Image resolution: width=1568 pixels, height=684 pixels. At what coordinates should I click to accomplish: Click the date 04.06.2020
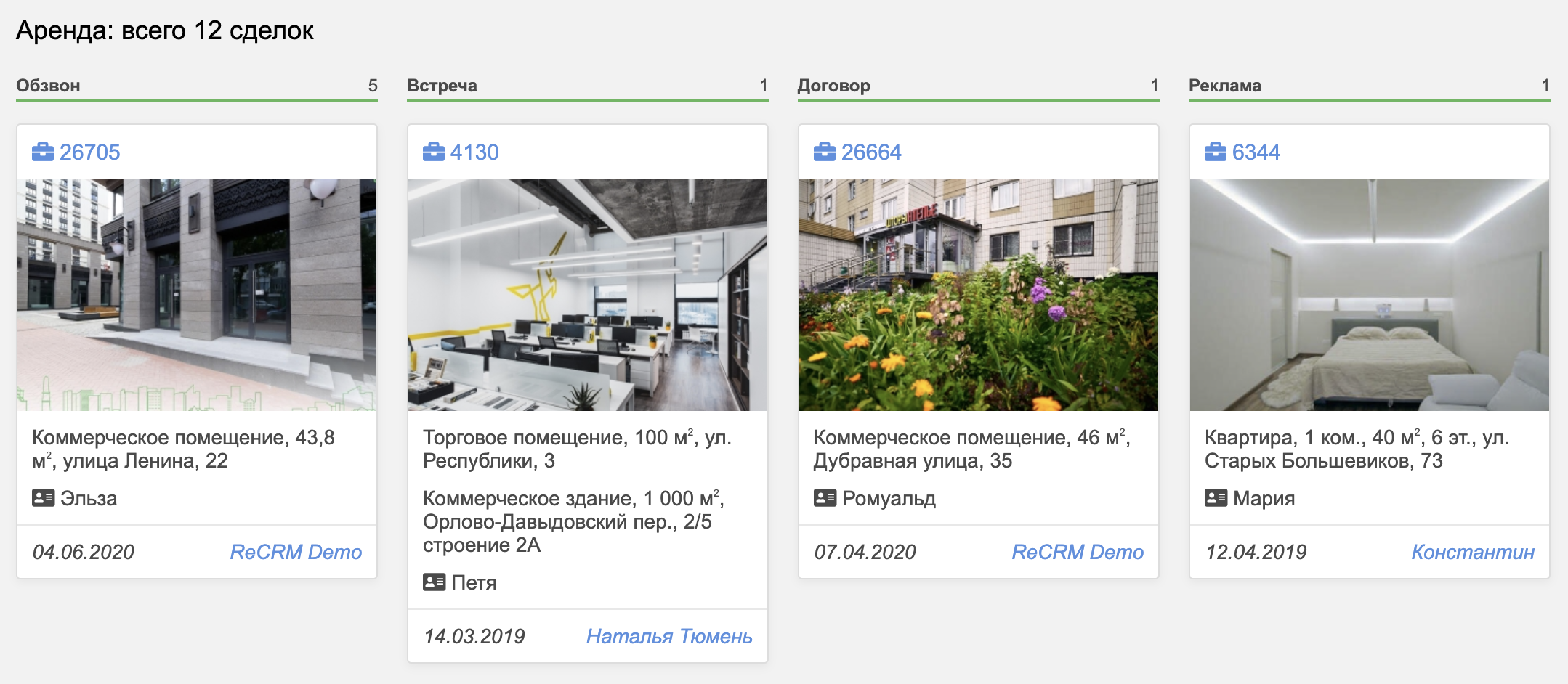coord(84,552)
